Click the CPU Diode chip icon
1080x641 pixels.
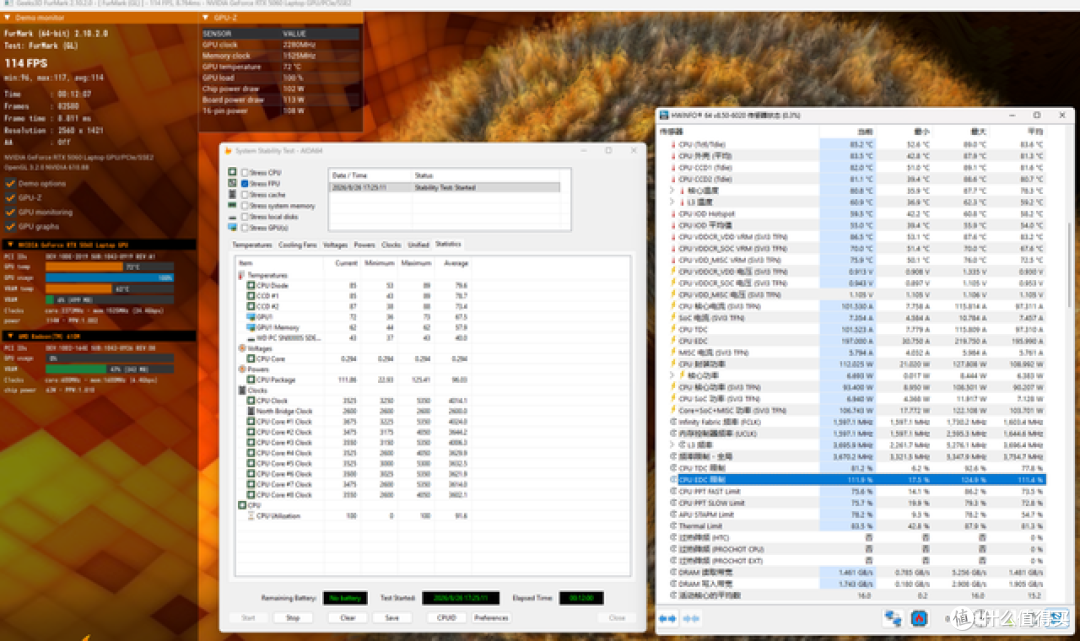(251, 285)
